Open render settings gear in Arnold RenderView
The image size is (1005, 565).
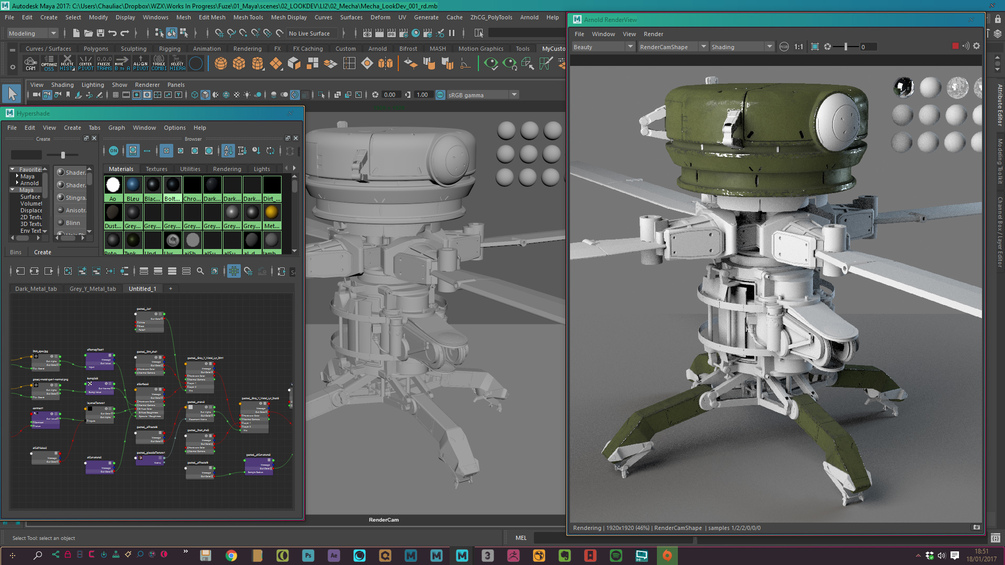(976, 46)
